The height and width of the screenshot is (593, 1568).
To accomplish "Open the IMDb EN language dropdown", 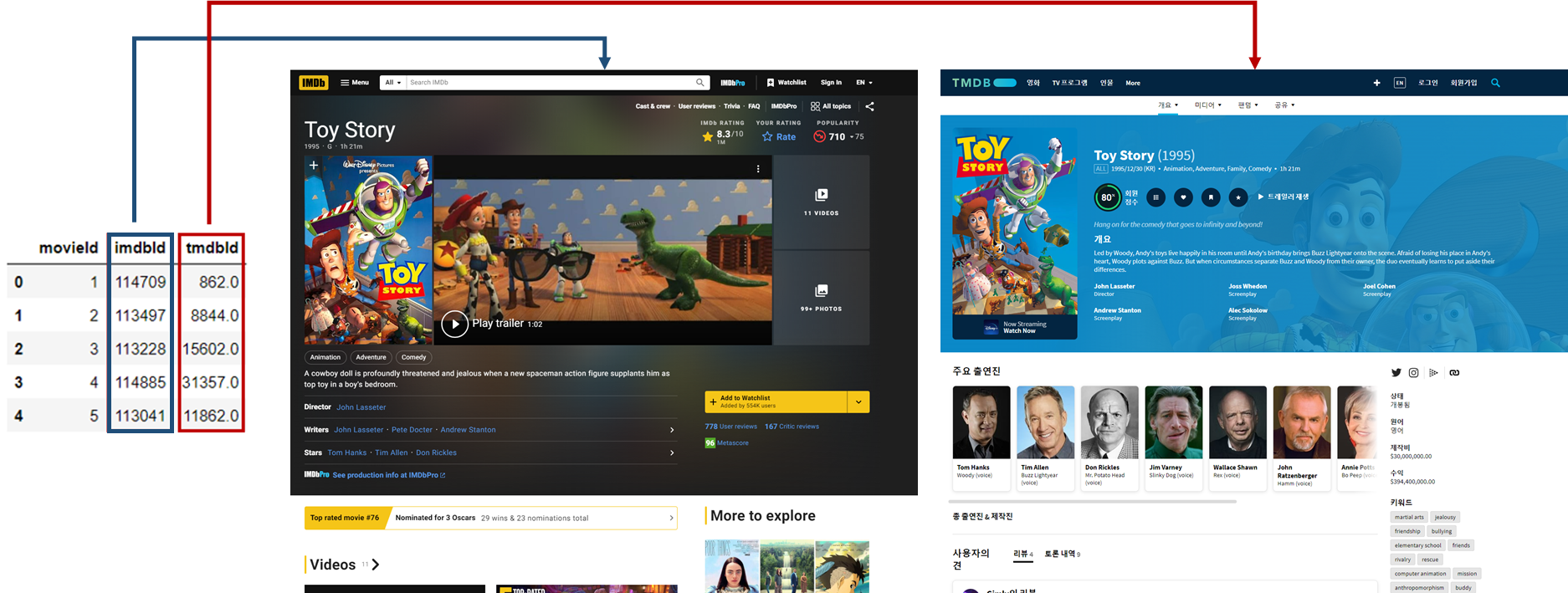I will click(864, 83).
